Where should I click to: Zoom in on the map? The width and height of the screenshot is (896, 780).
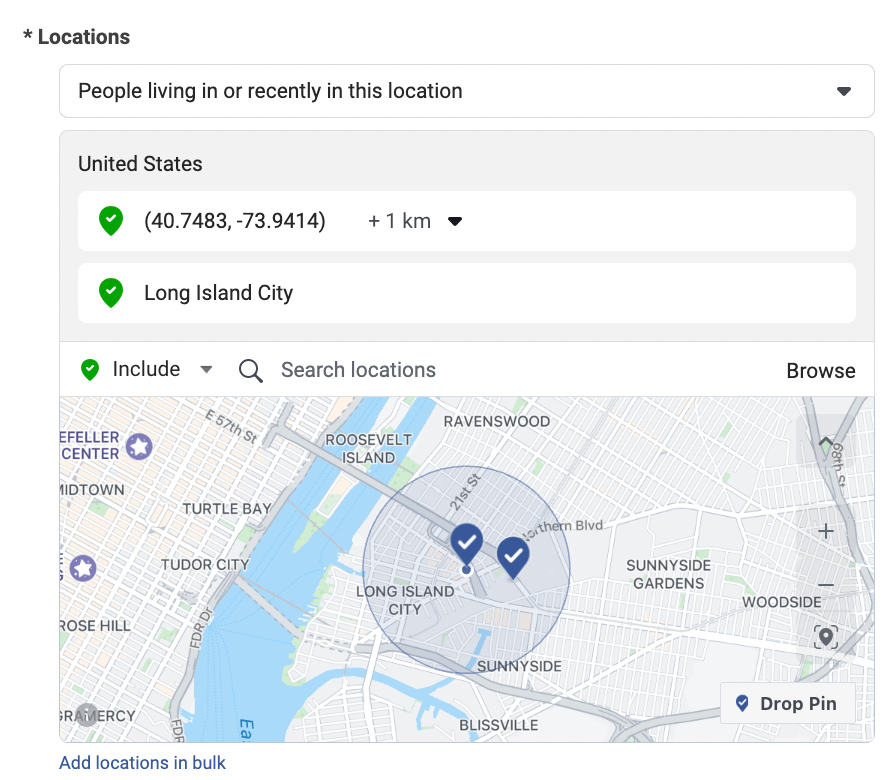825,531
